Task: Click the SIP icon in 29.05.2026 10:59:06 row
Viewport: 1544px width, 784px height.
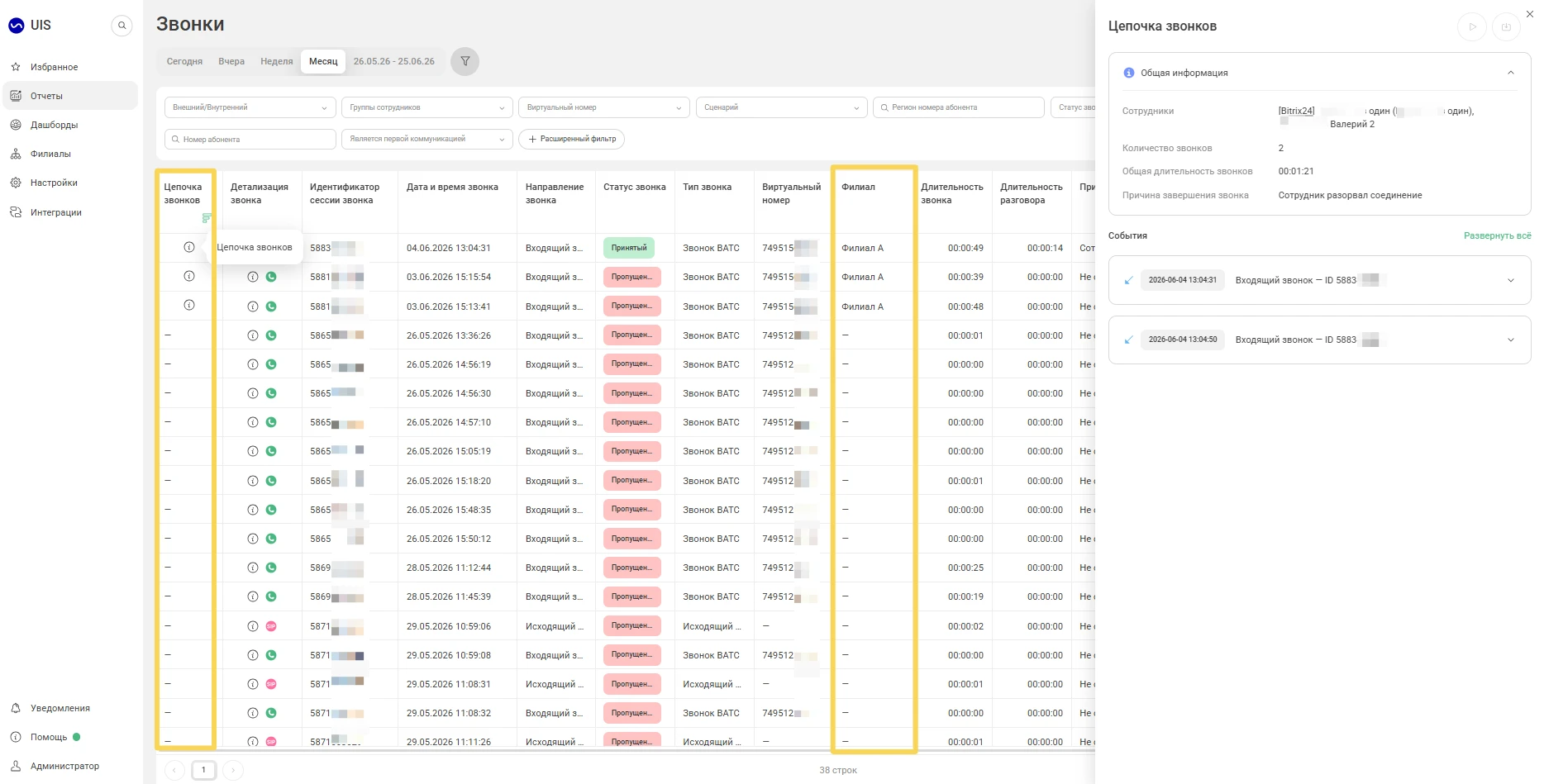Action: click(x=271, y=626)
